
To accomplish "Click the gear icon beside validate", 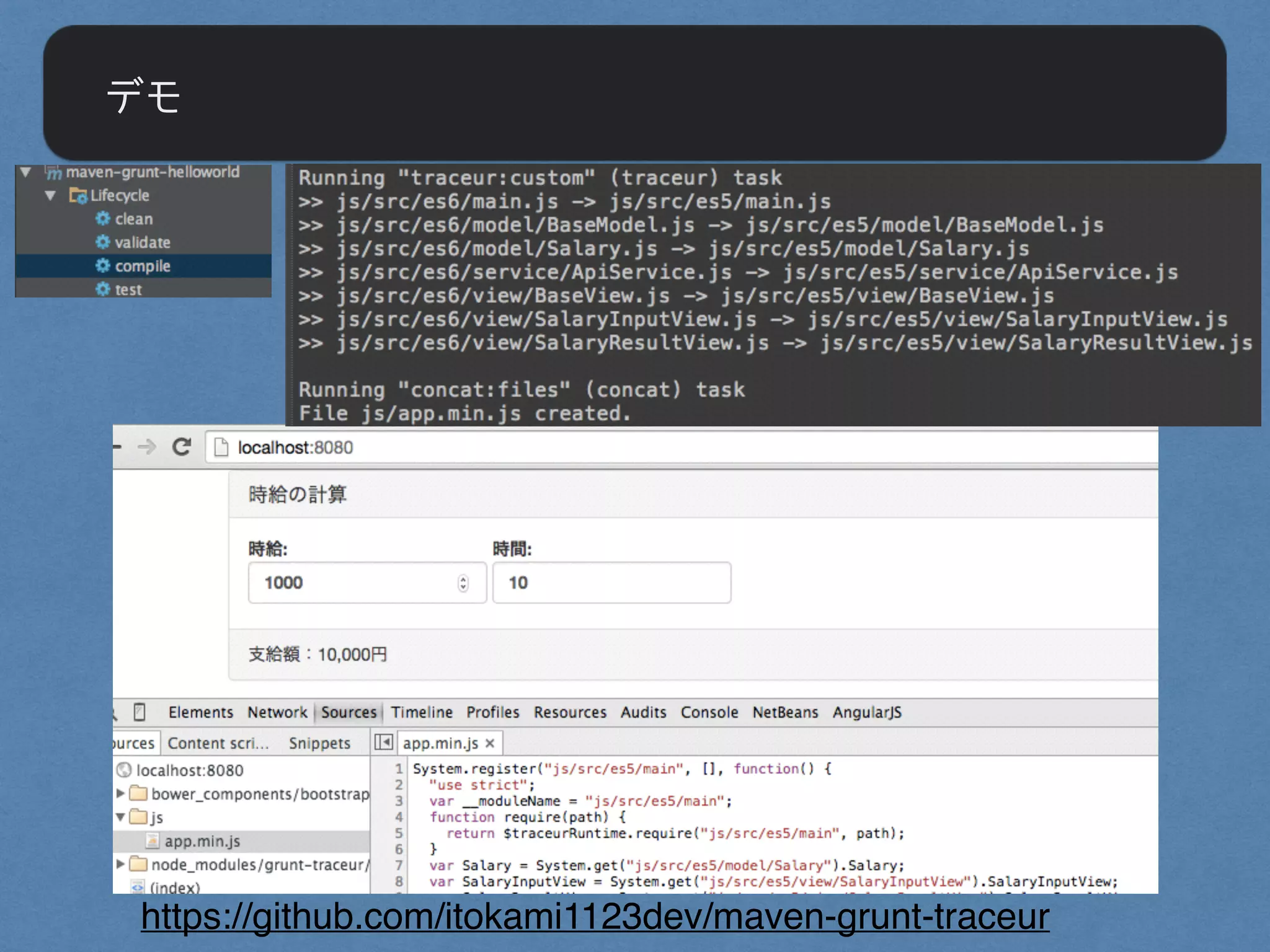I will tap(103, 242).
